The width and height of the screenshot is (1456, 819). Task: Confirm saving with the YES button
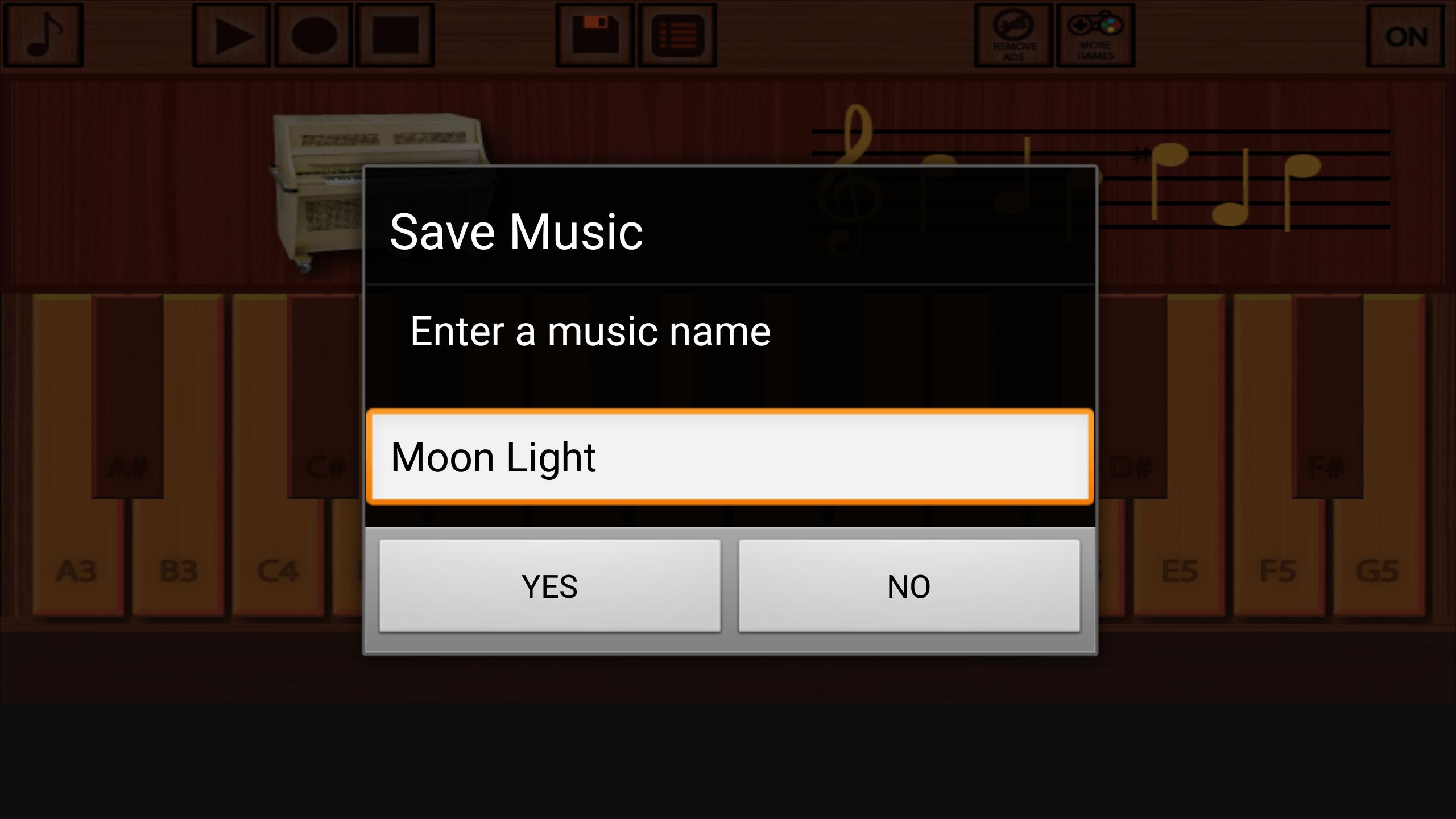pos(550,586)
